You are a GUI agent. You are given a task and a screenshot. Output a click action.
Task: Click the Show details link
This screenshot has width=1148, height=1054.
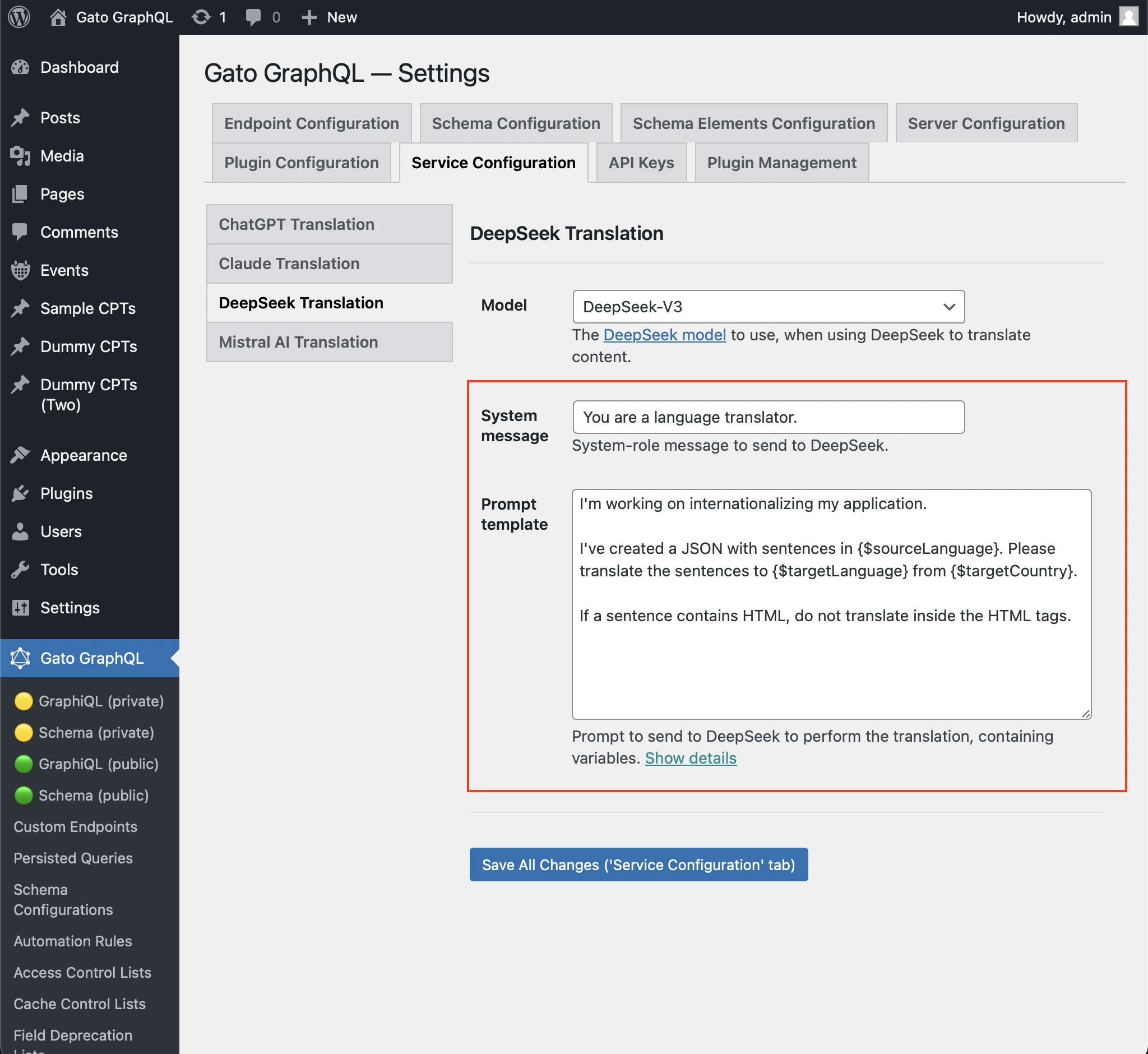(691, 758)
